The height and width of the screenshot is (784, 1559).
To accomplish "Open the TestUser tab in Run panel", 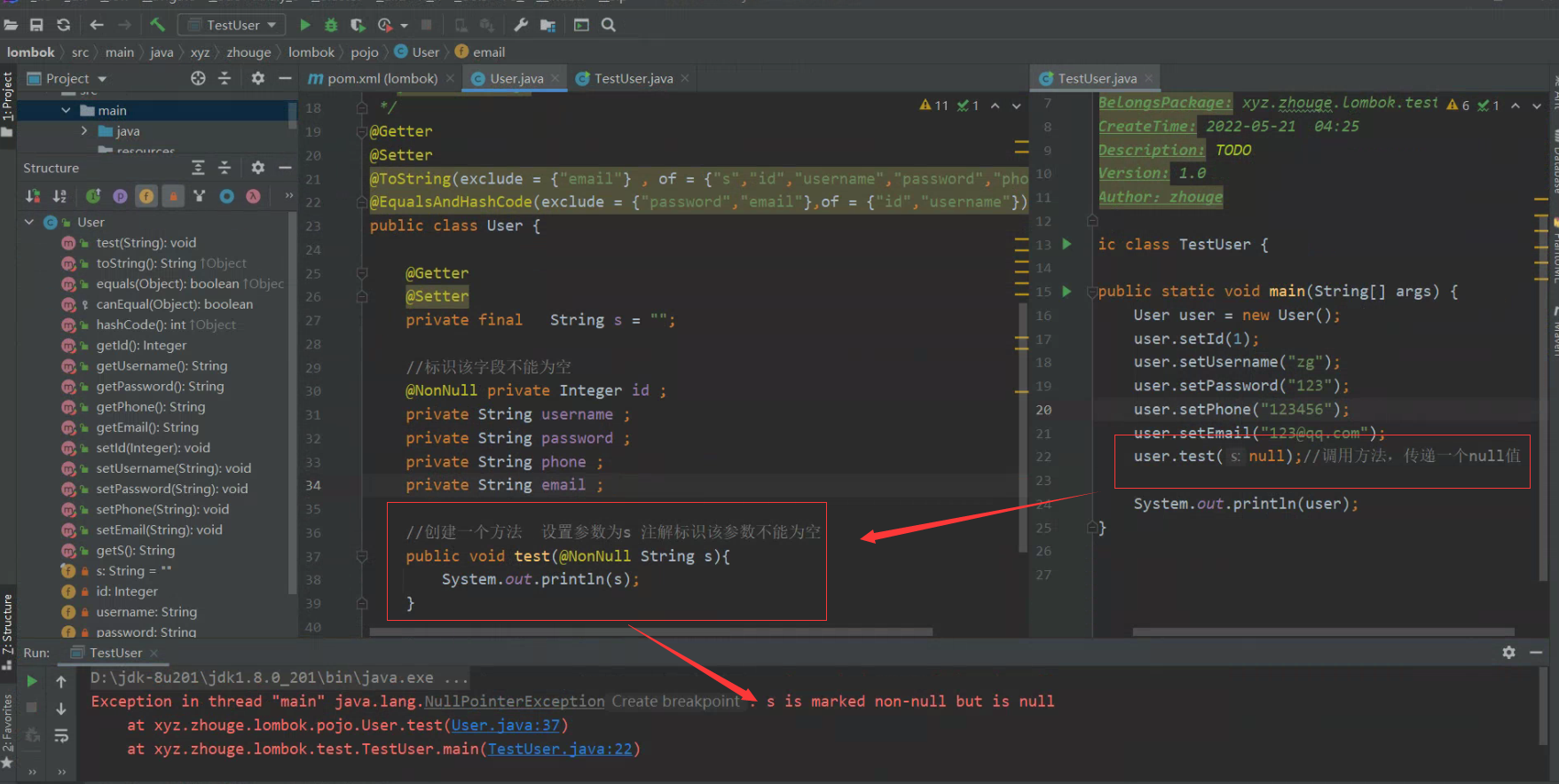I will coord(115,653).
